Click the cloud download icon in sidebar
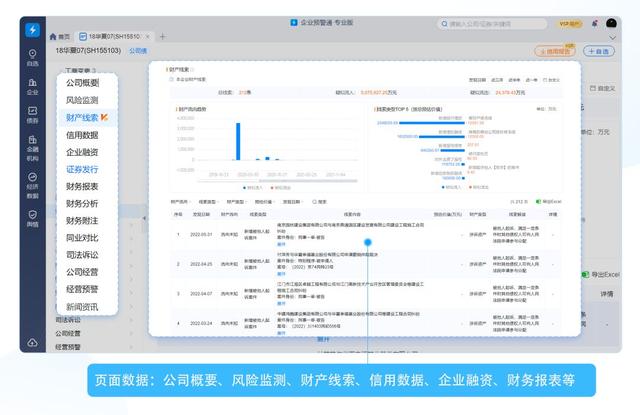Viewport: 640px width, 415px height. pyautogui.click(x=33, y=343)
